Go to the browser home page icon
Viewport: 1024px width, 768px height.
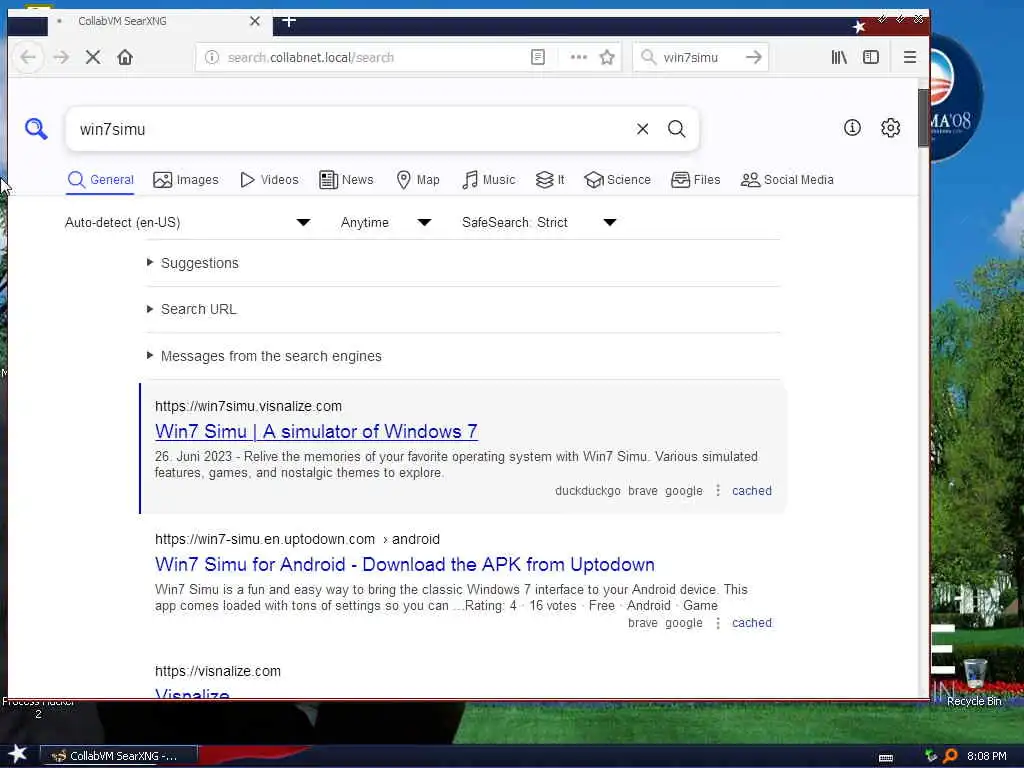[x=125, y=57]
